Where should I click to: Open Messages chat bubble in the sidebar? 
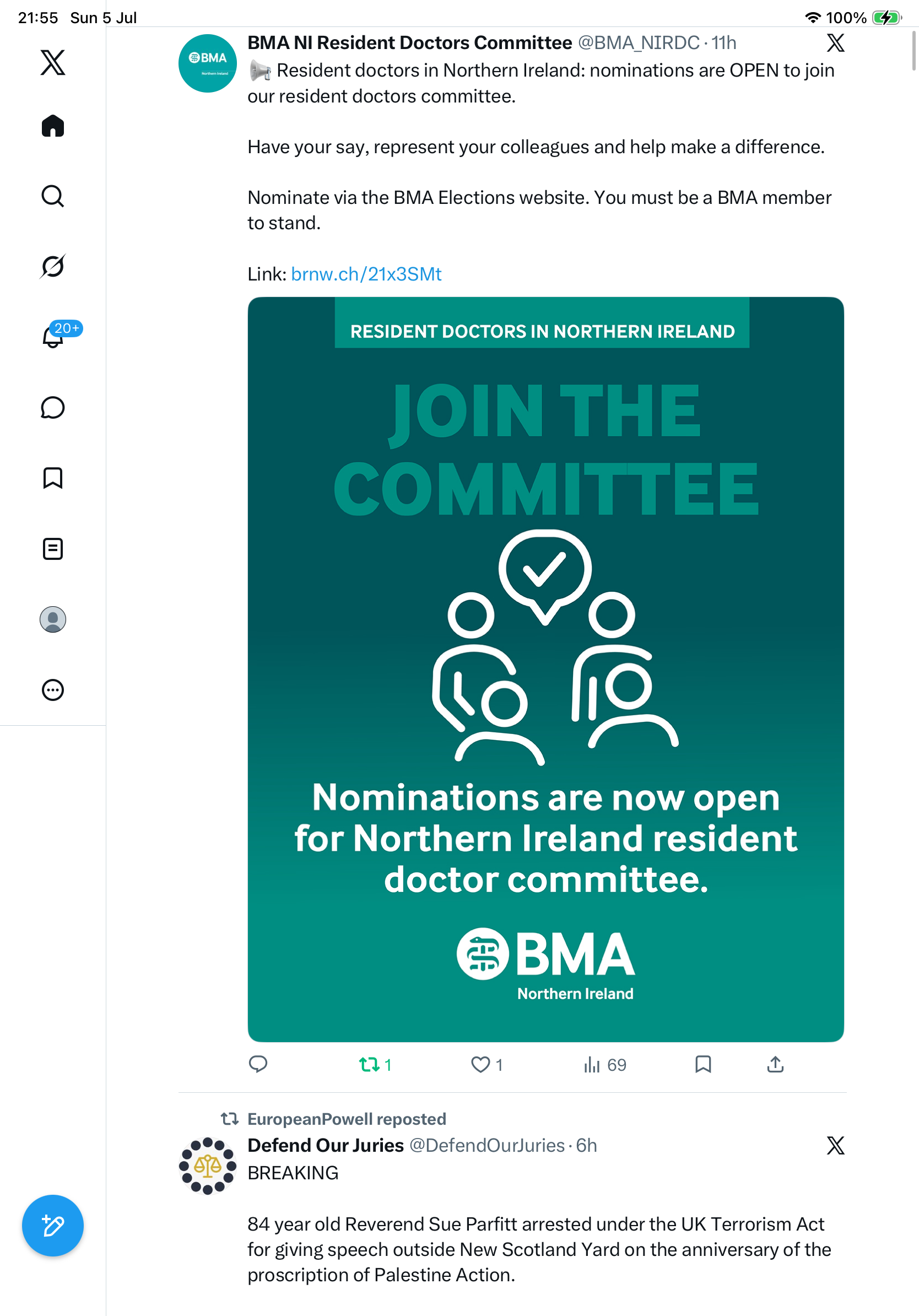(53, 407)
